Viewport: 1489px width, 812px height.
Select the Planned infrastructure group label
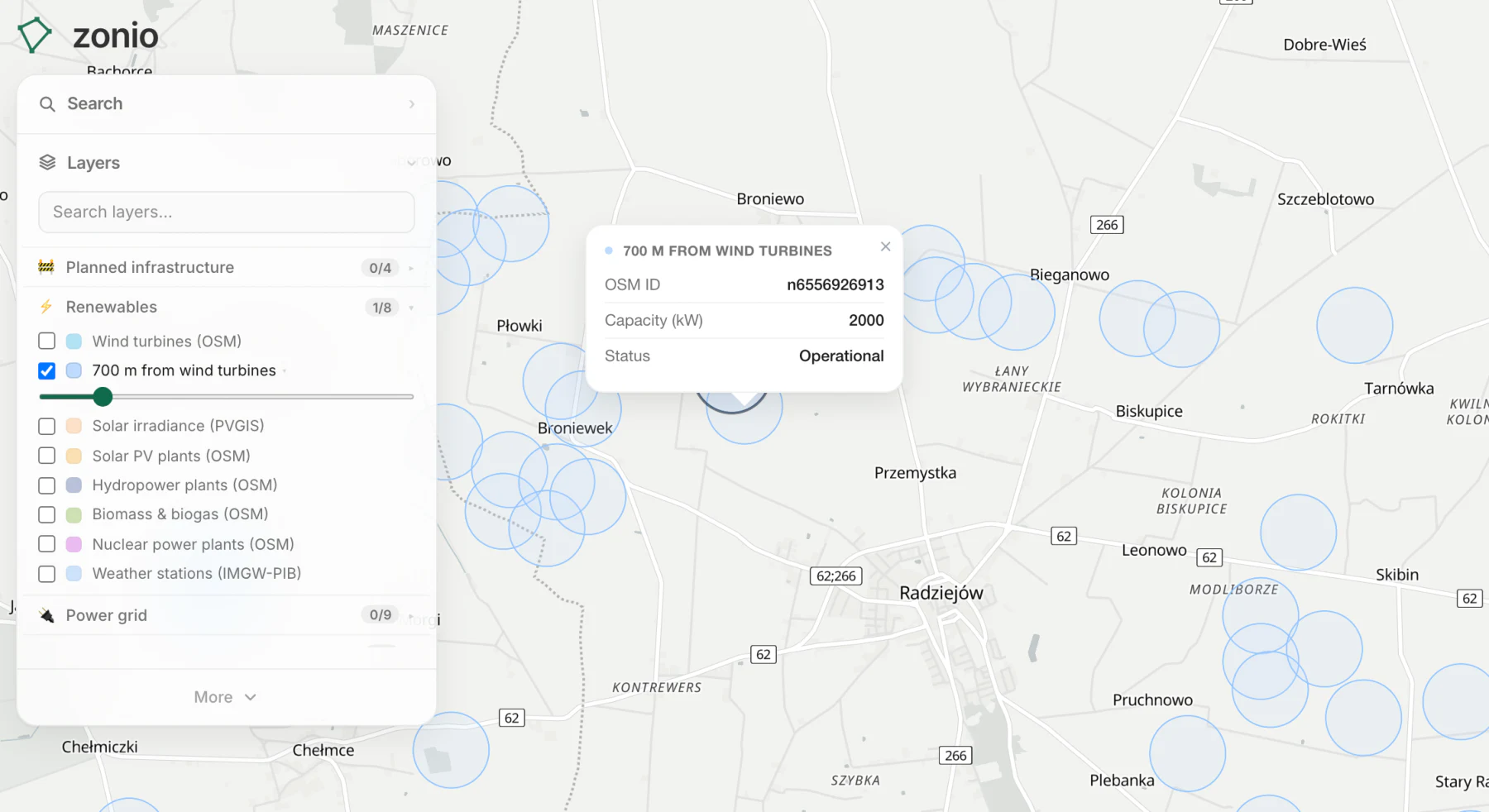(150, 267)
